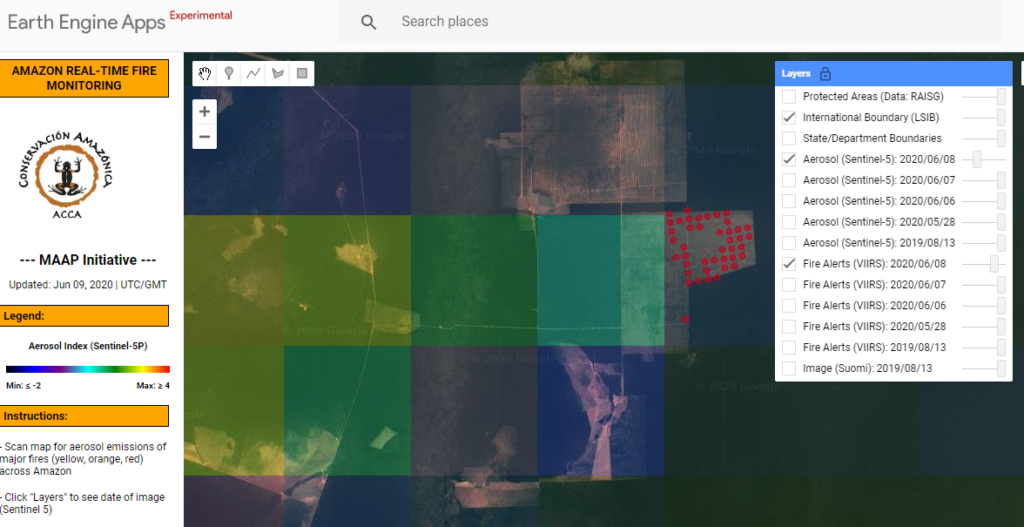Viewport: 1024px width, 527px height.
Task: Click the lock icon beside Layers
Action: point(825,74)
